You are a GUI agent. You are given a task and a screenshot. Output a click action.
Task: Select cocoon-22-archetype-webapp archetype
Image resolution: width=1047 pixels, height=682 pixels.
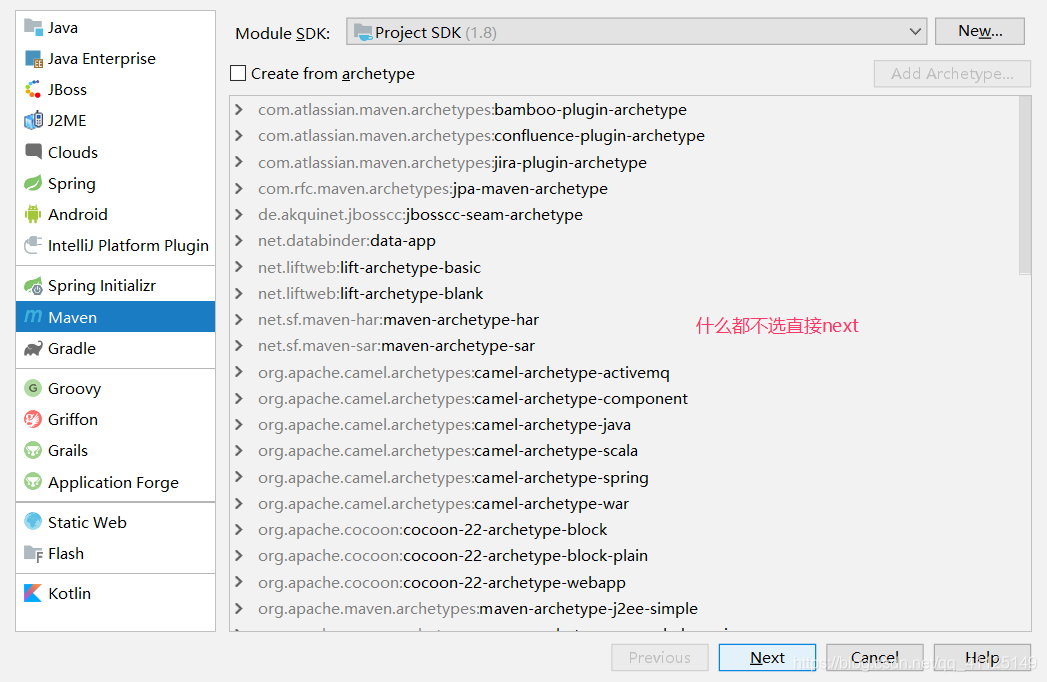click(x=441, y=582)
